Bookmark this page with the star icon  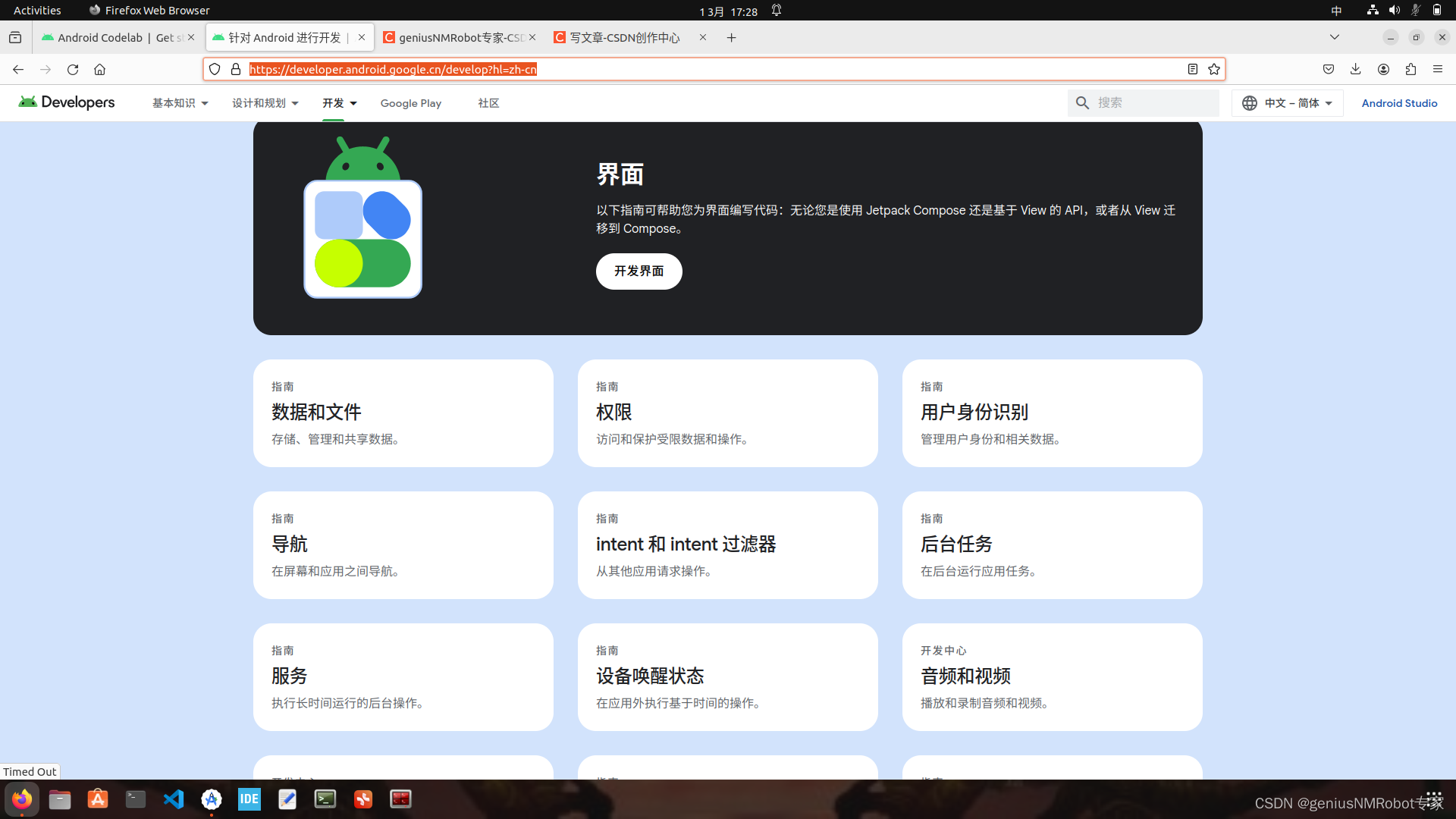1214,69
